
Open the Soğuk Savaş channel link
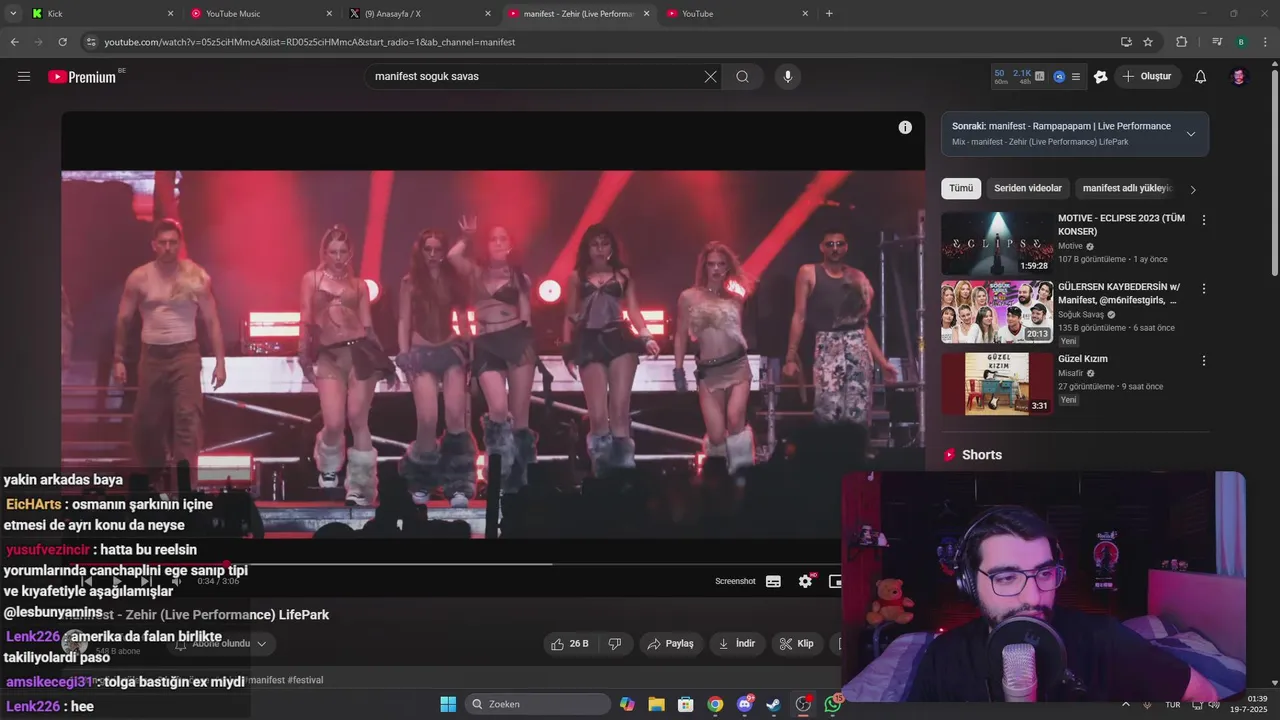coord(1081,315)
